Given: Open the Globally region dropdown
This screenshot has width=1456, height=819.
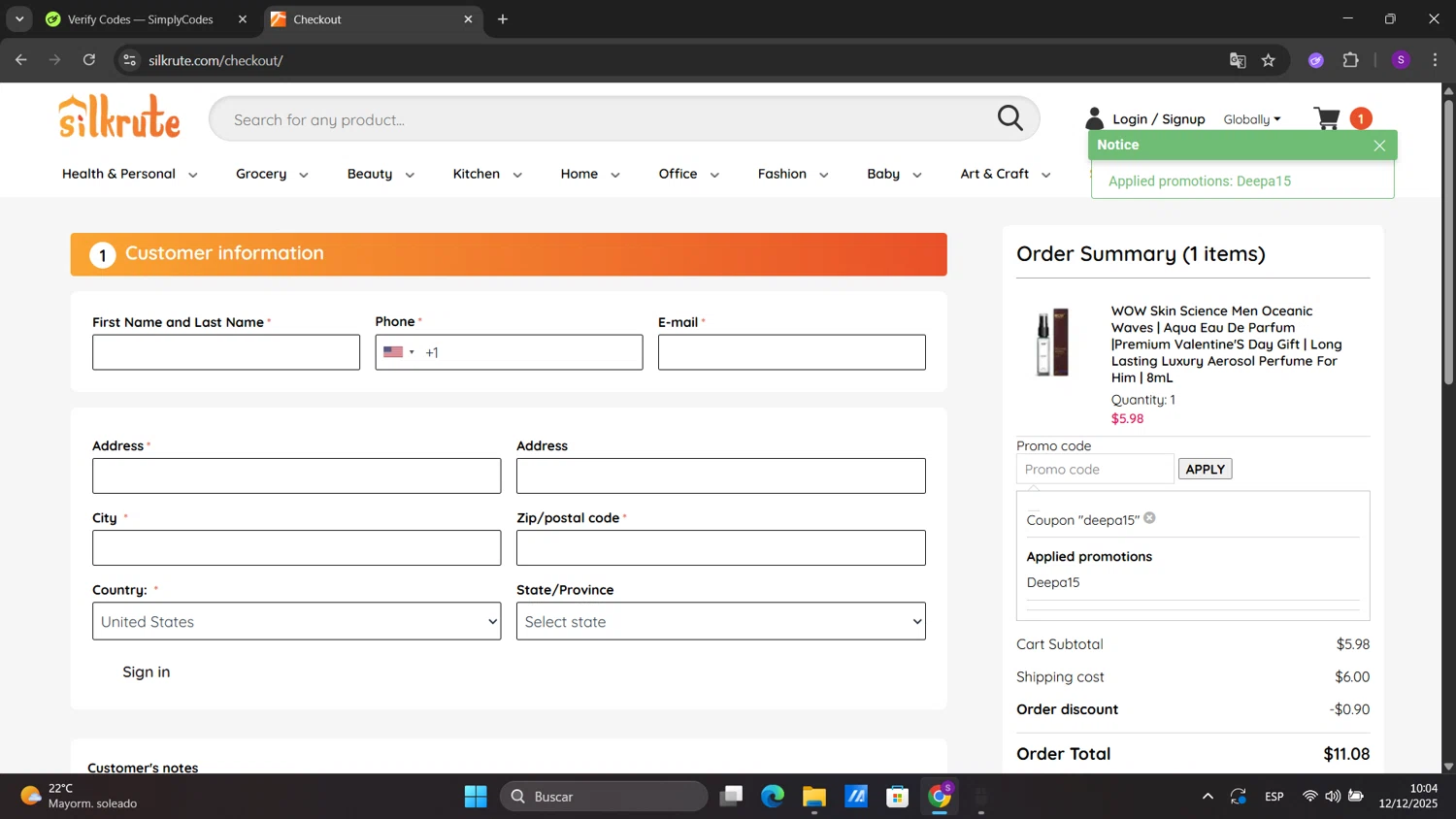Looking at the screenshot, I should 1251,119.
